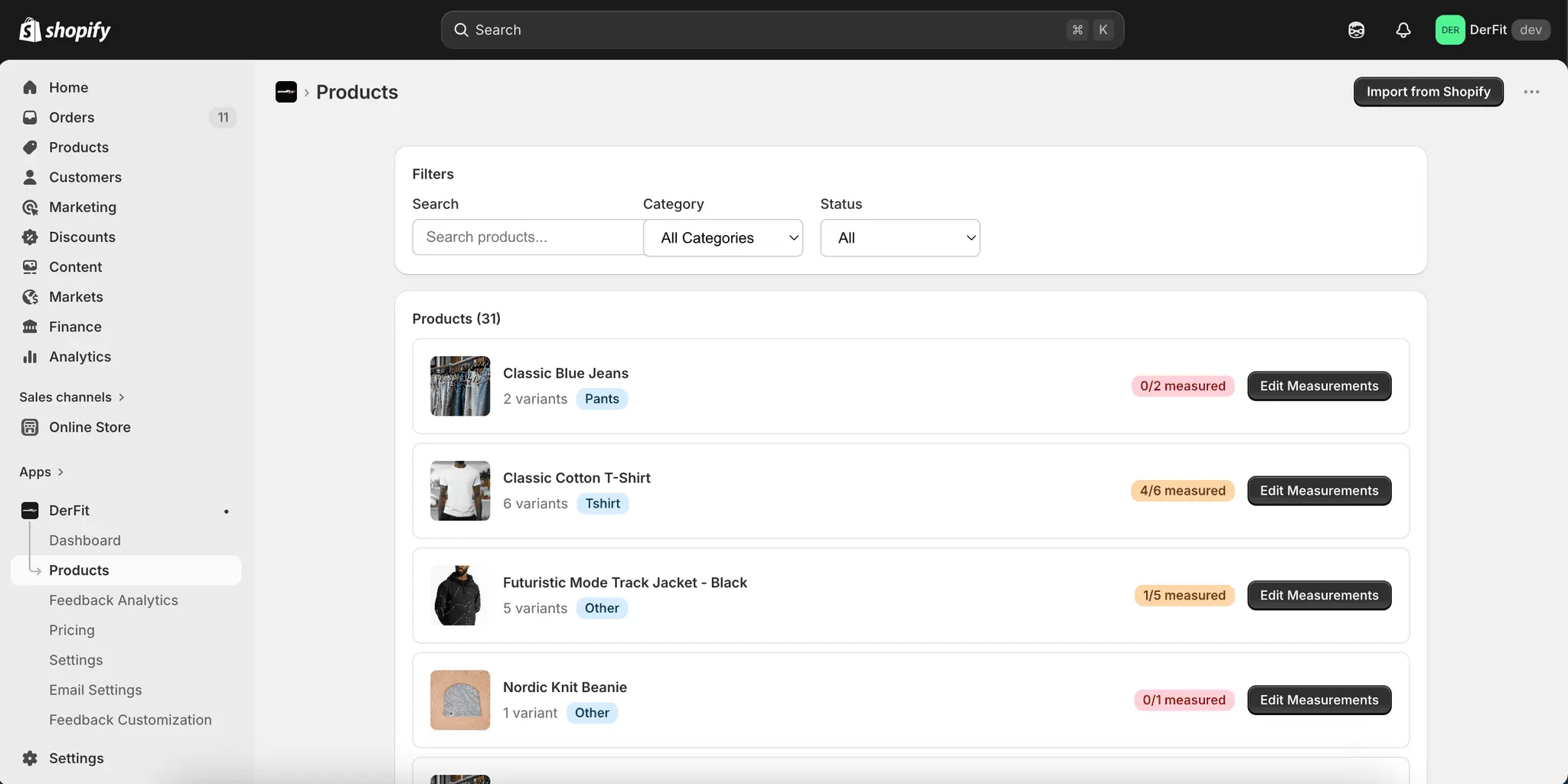This screenshot has width=1568, height=784.
Task: Click the Search products input field
Action: 528,237
